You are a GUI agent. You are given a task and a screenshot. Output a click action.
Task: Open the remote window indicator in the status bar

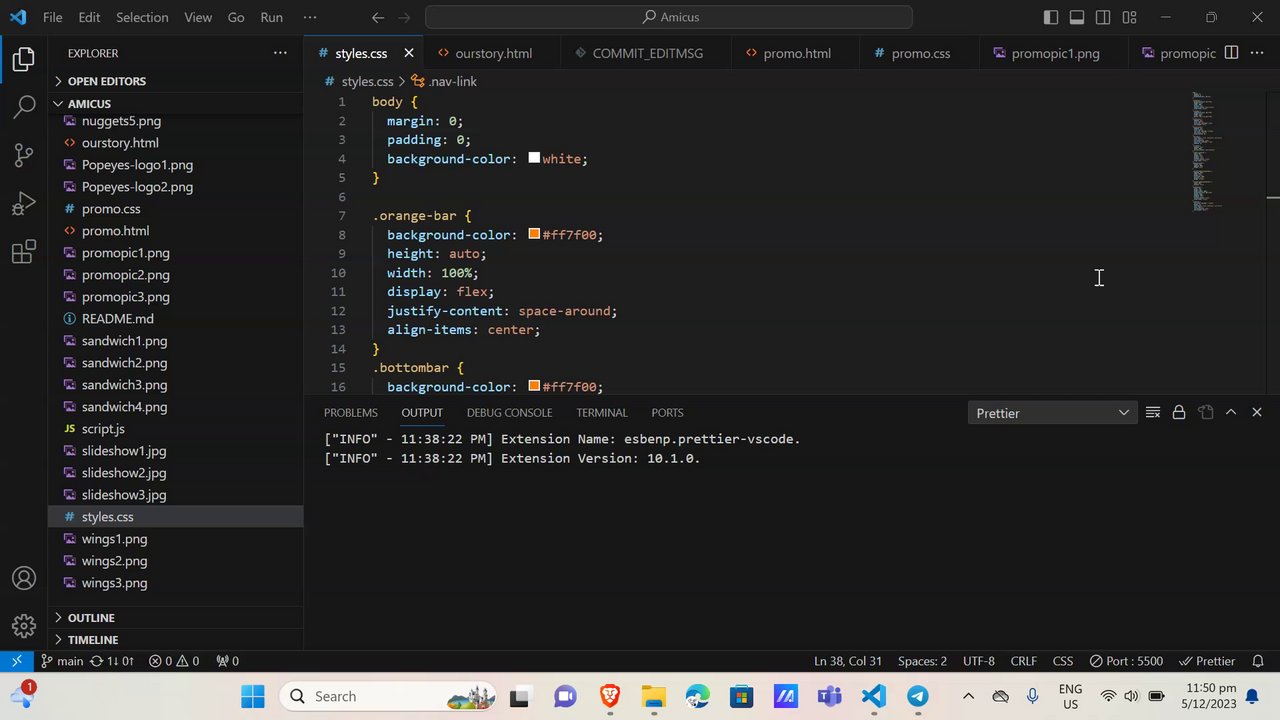(x=16, y=661)
